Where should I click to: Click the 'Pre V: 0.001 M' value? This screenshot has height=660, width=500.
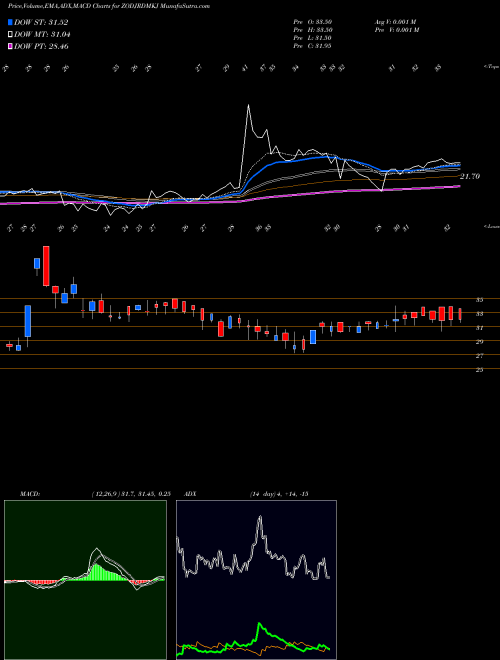pos(396,30)
